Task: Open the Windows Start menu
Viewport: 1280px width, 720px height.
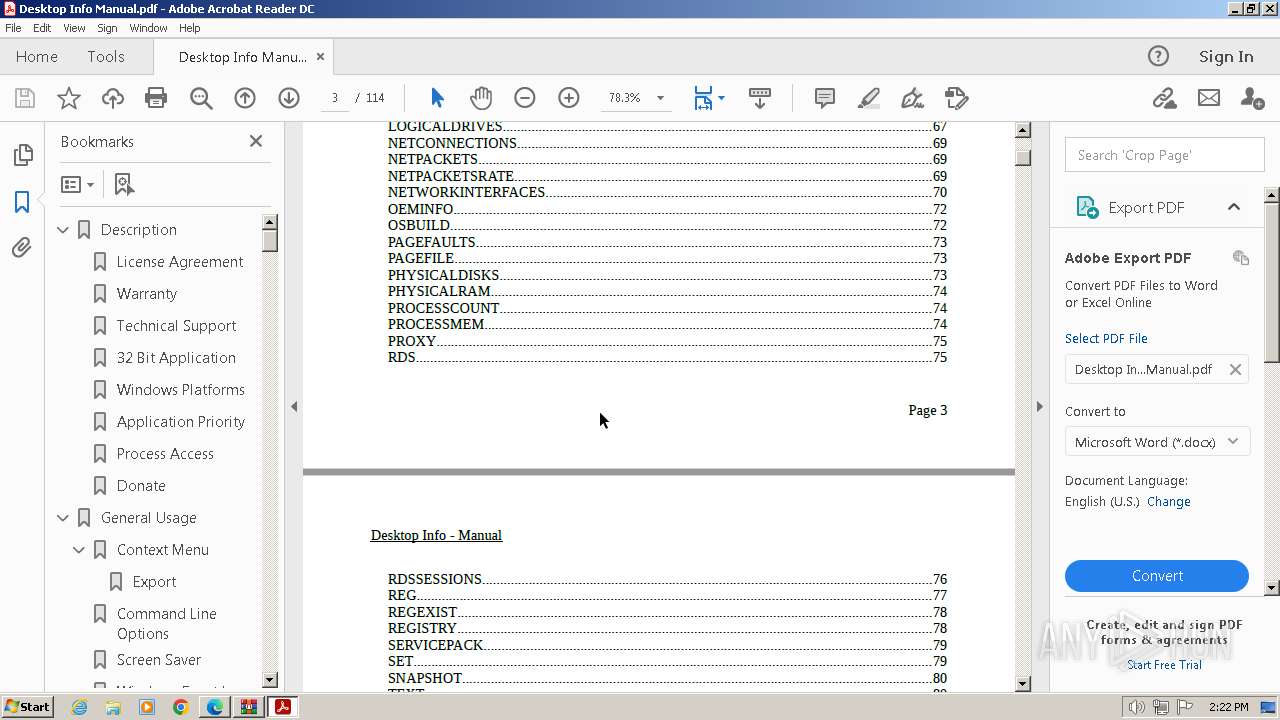Action: point(28,707)
